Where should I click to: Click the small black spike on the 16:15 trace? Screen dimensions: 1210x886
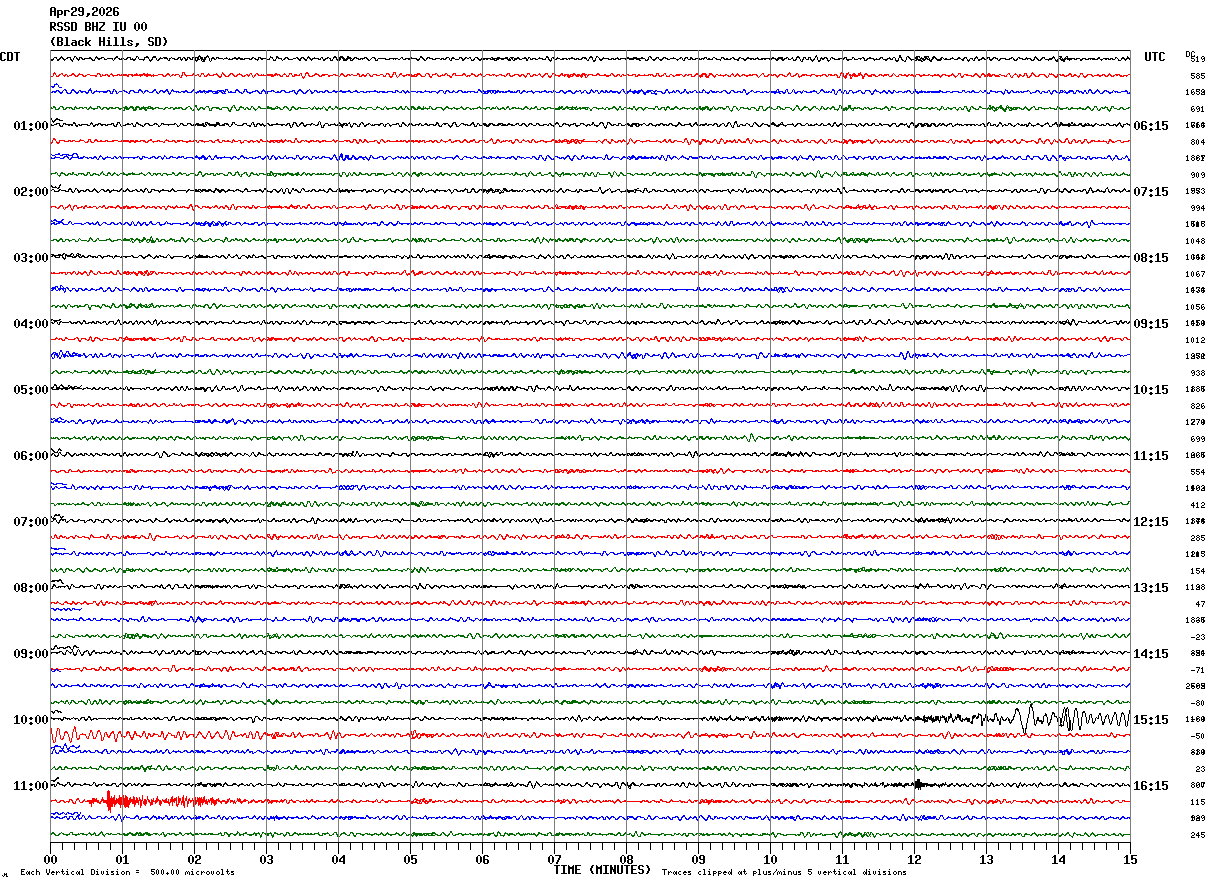click(920, 784)
